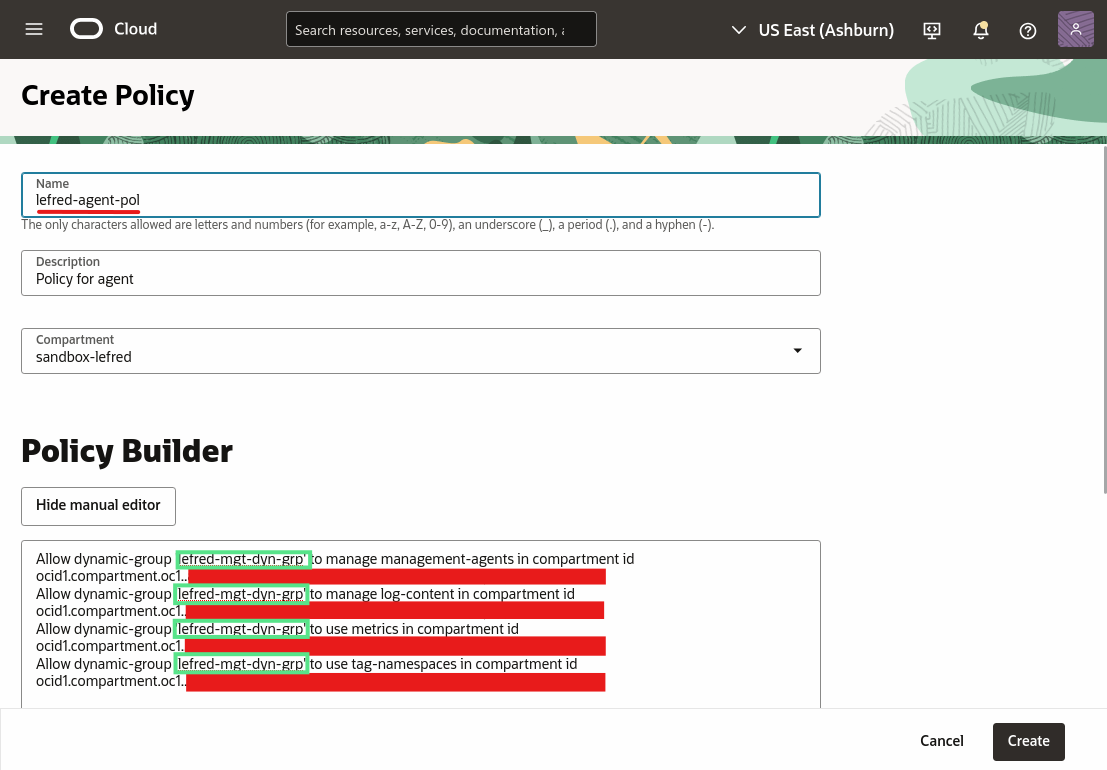Select the US East (Ashburn) region label
Image resolution: width=1107 pixels, height=770 pixels.
coord(826,30)
